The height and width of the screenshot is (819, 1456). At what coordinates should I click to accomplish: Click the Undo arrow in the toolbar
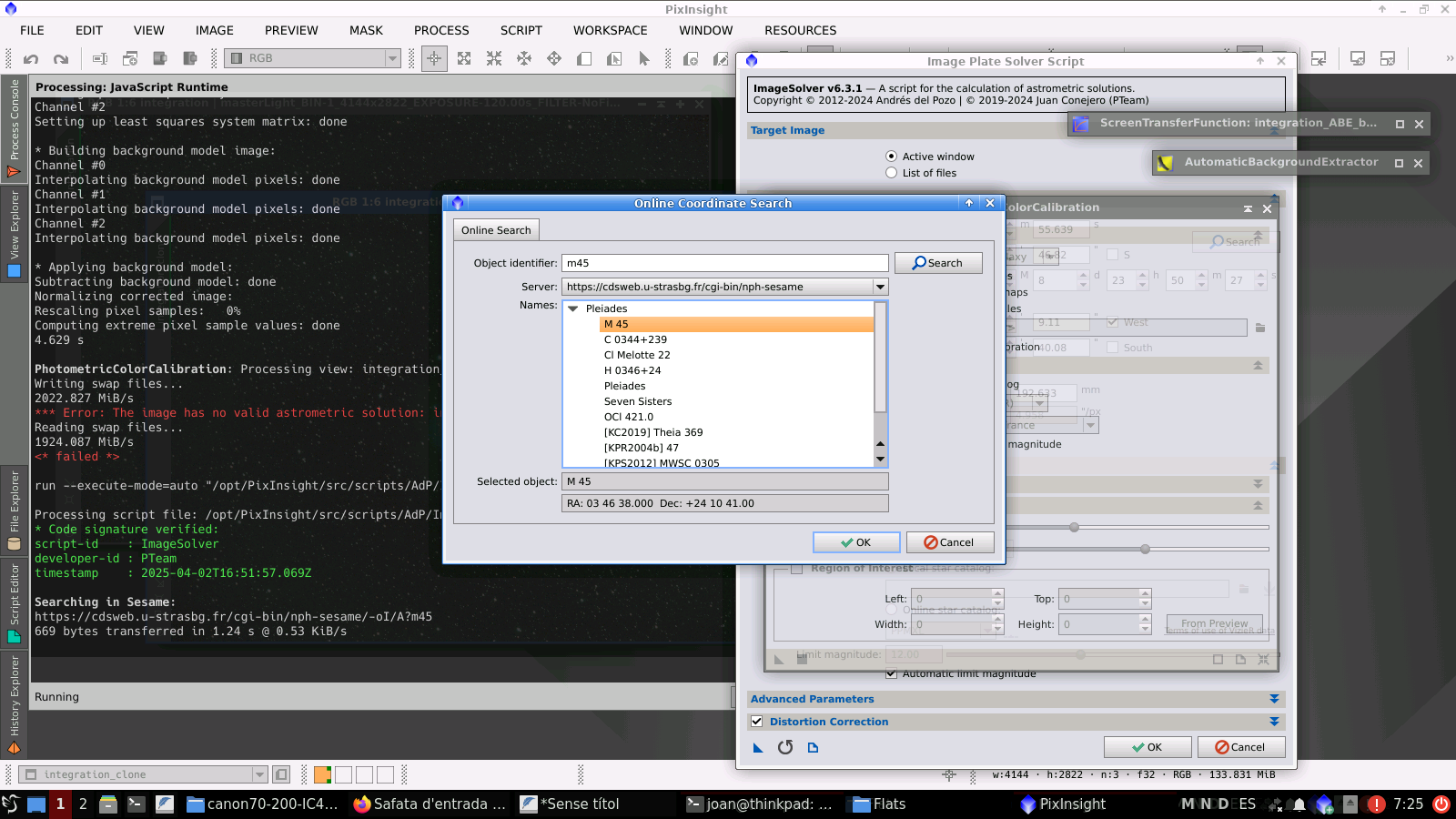point(31,59)
